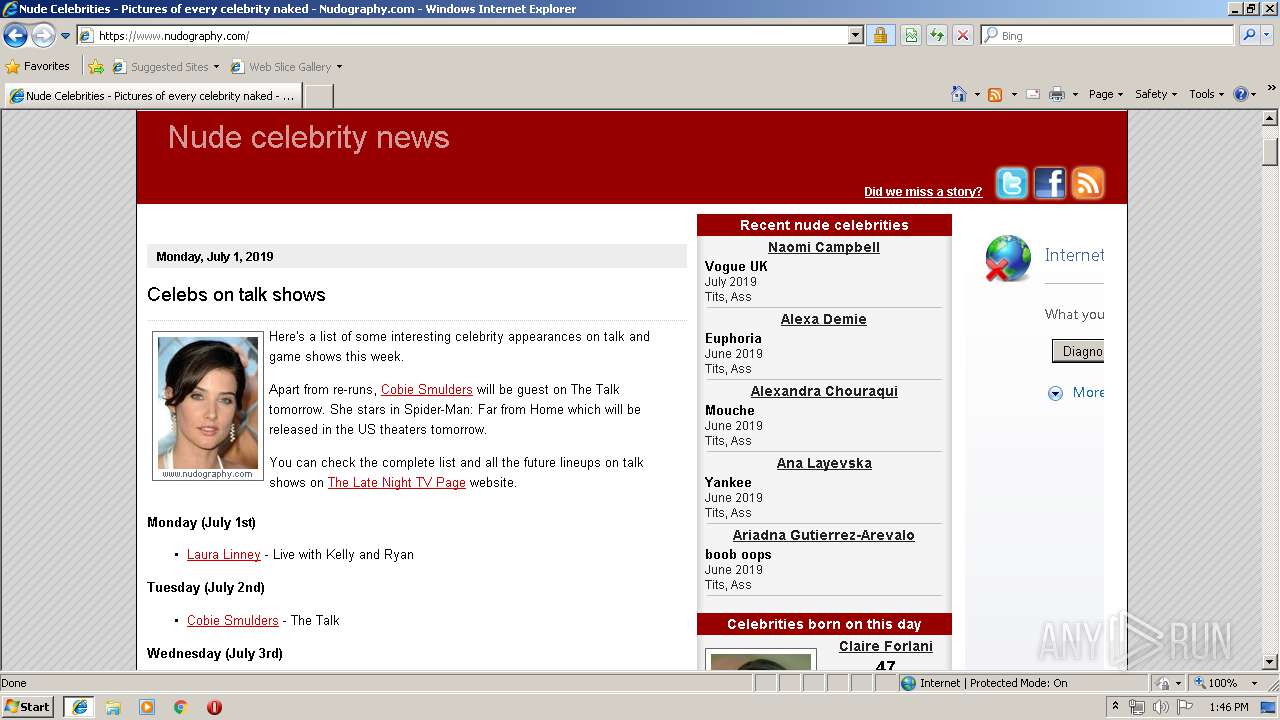Switch to Internet Explorer taskbar button
The height and width of the screenshot is (720, 1280).
click(79, 707)
